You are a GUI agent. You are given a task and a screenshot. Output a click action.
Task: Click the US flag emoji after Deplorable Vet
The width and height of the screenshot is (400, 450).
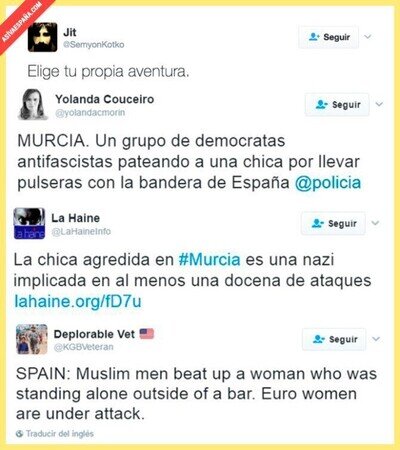147,334
